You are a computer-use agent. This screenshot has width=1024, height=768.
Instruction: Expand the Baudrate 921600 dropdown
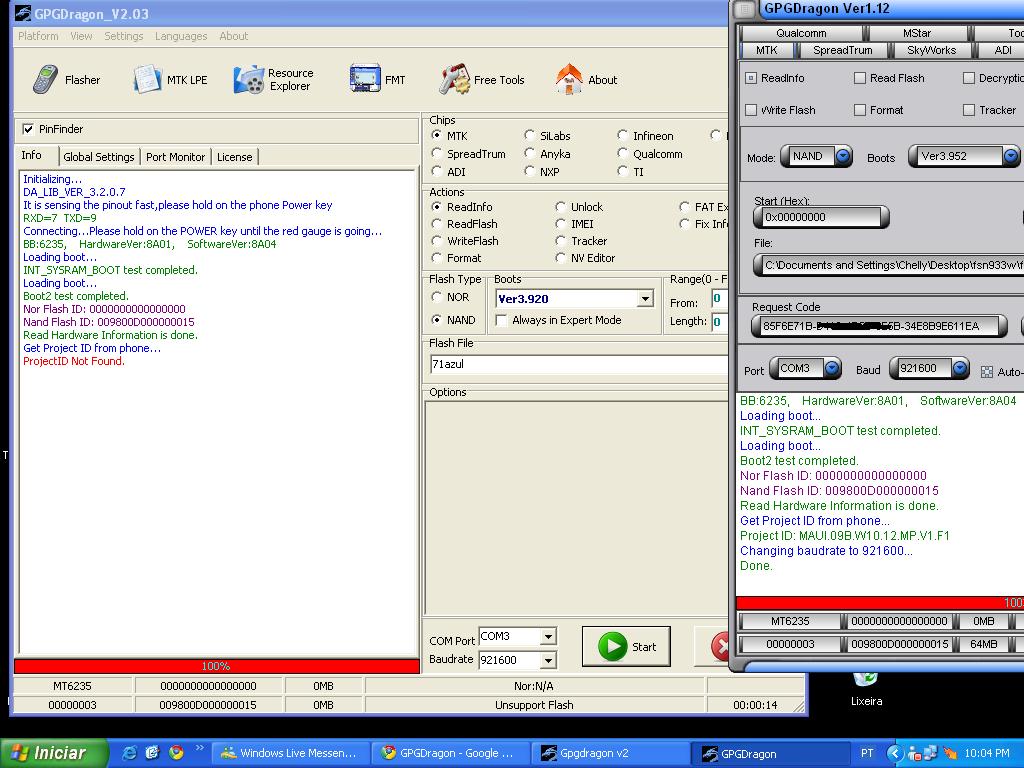(549, 660)
